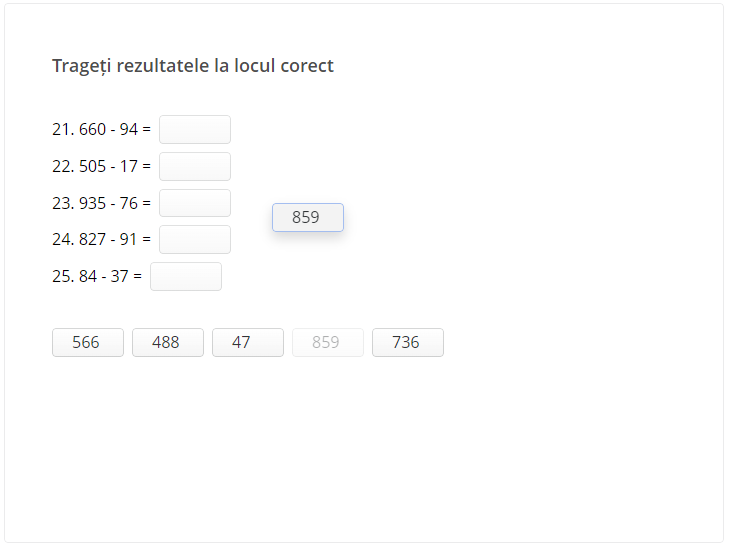Image resolution: width=729 pixels, height=546 pixels.
Task: Choose the 736 answer tile
Action: 408,343
